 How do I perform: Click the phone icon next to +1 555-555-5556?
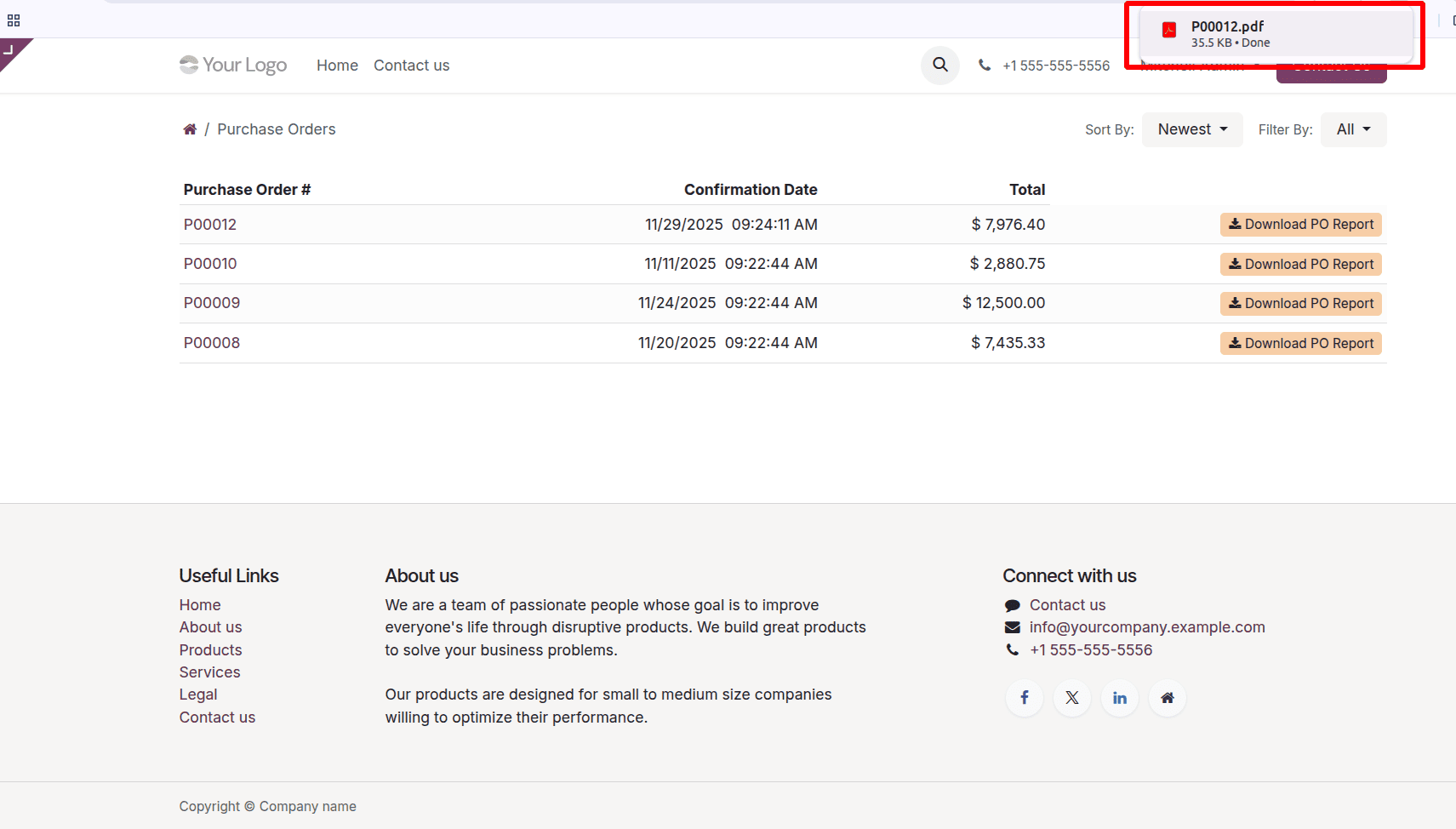click(x=985, y=65)
